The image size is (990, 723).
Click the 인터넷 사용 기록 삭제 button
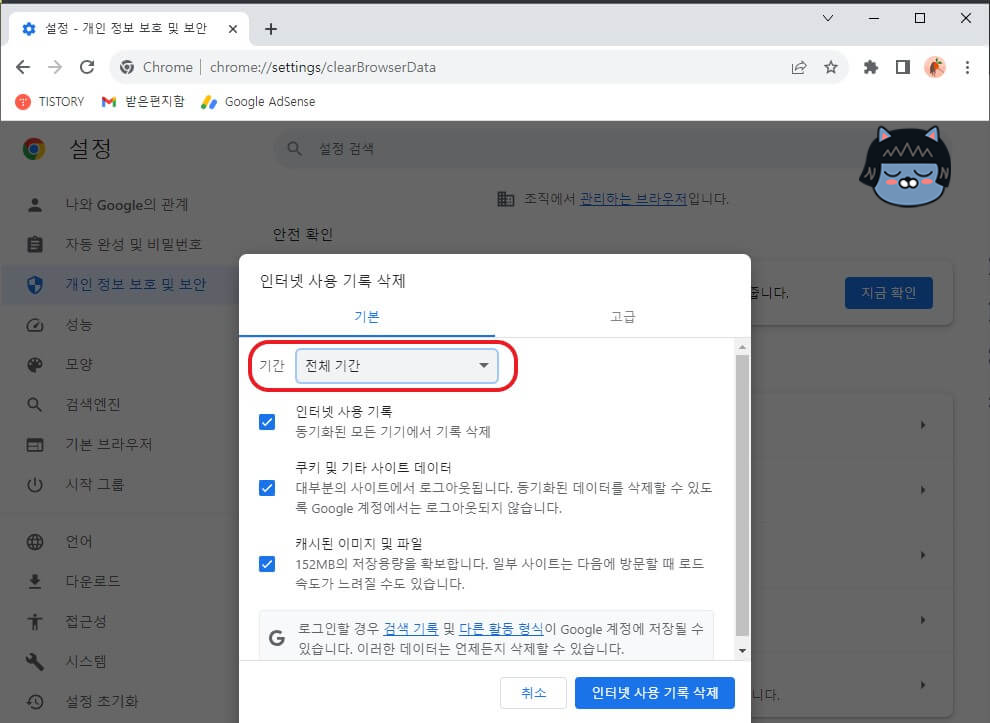[x=654, y=692]
